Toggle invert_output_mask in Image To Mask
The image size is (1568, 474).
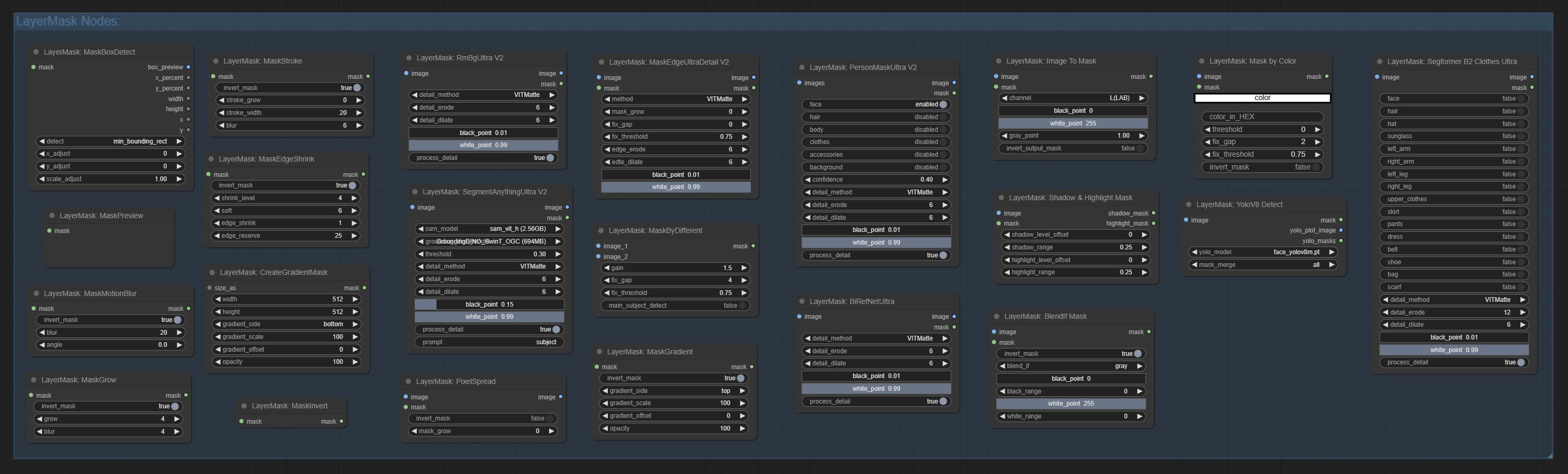(x=1073, y=148)
